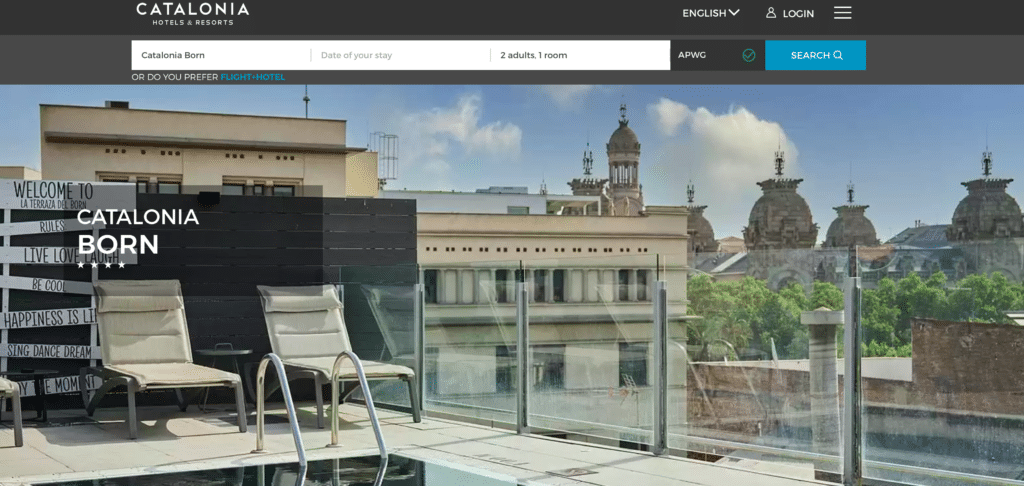
Task: Click the four-star rating under BORN
Action: [x=101, y=265]
